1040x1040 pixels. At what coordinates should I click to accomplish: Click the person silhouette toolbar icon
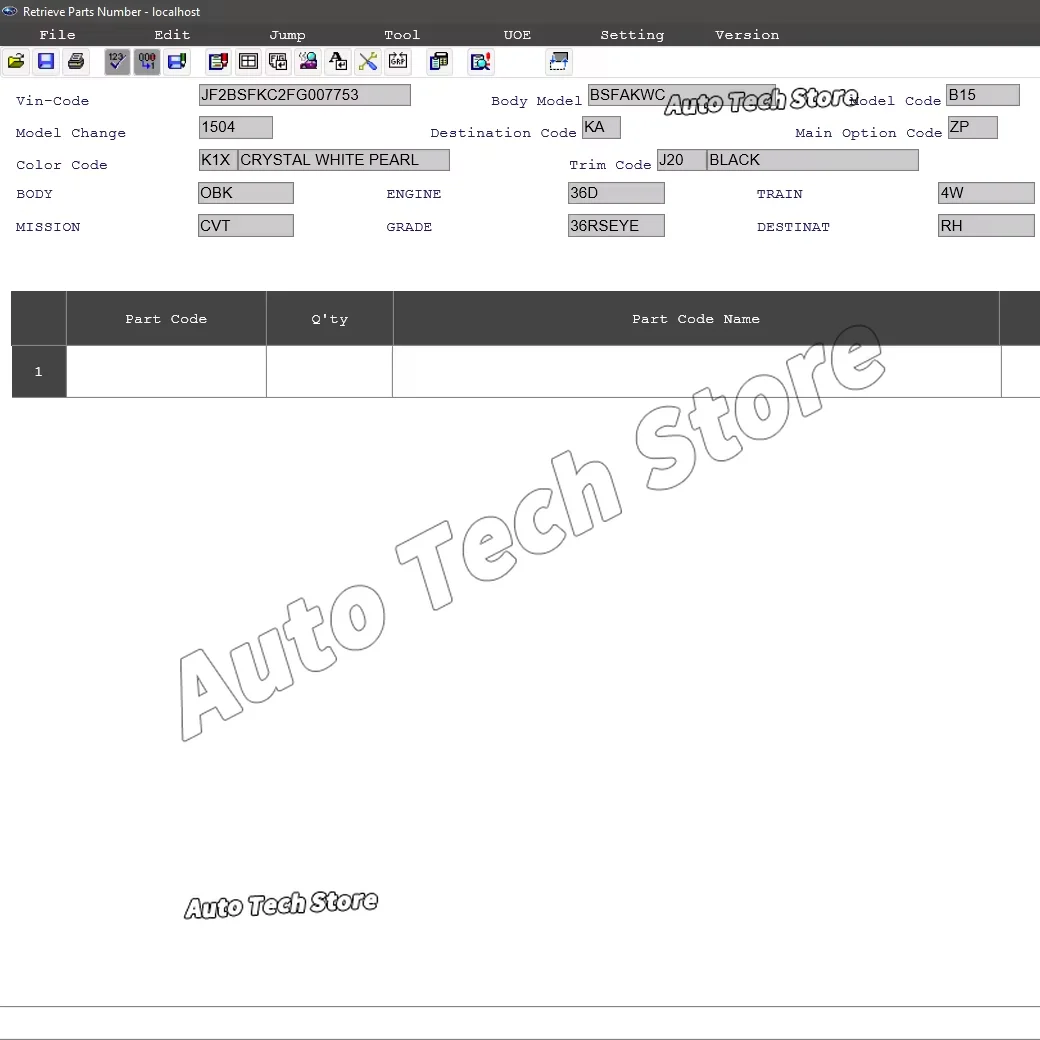click(x=308, y=62)
